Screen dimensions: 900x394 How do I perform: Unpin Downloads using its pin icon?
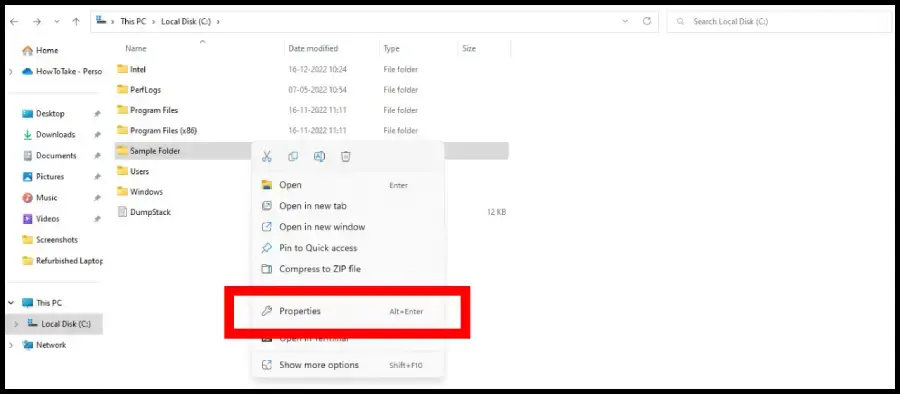[97, 134]
